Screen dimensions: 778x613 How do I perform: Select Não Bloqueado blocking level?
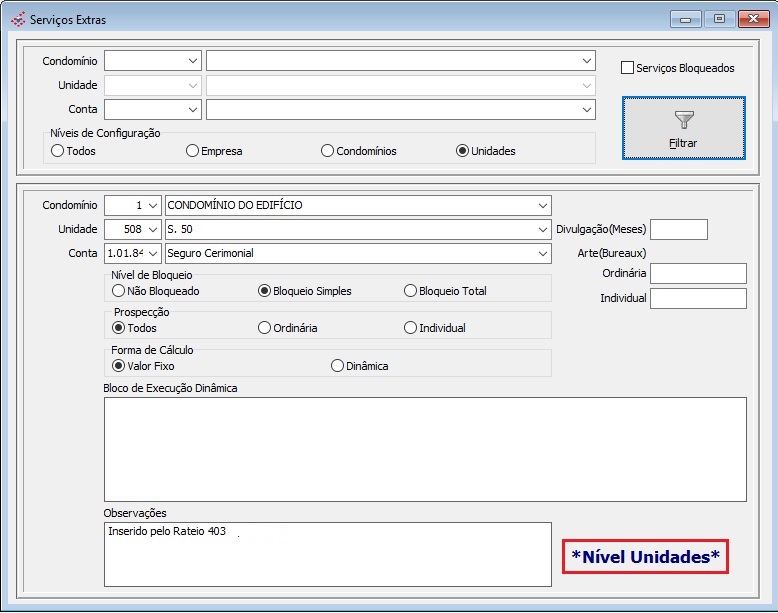(119, 291)
